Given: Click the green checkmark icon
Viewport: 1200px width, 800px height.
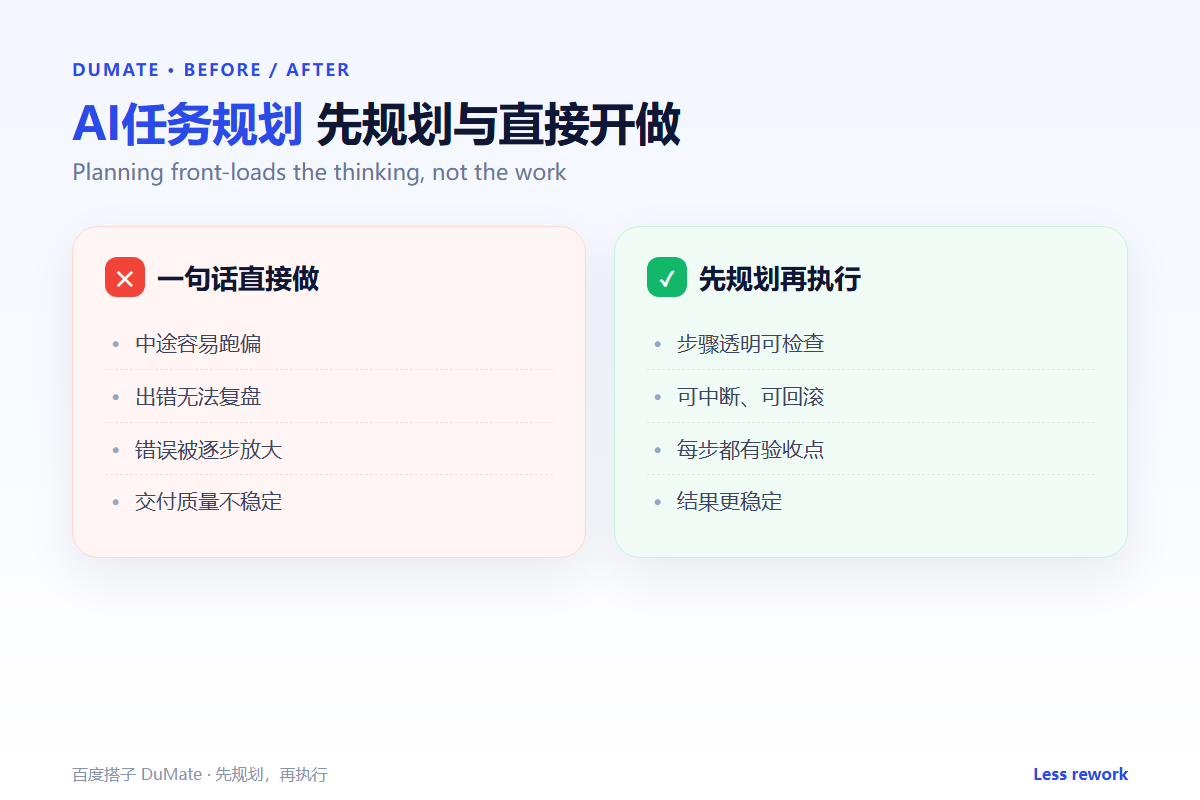Looking at the screenshot, I should 667,277.
